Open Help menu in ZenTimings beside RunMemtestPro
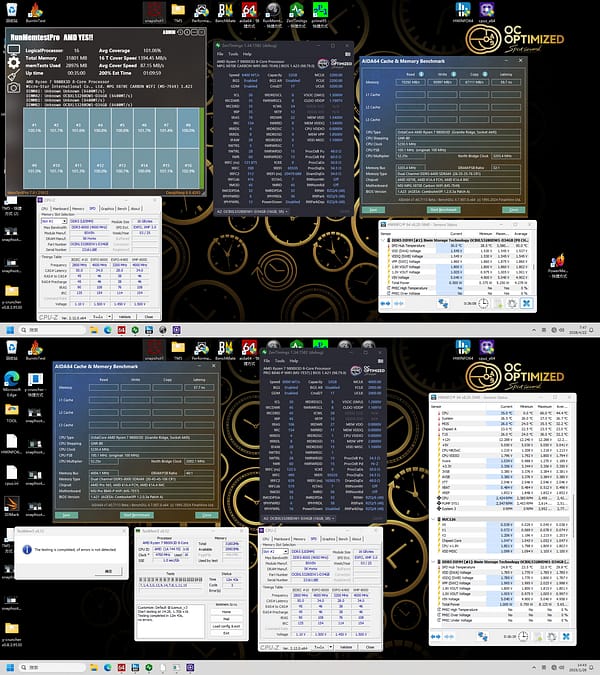The width and height of the screenshot is (600, 675). pos(245,54)
